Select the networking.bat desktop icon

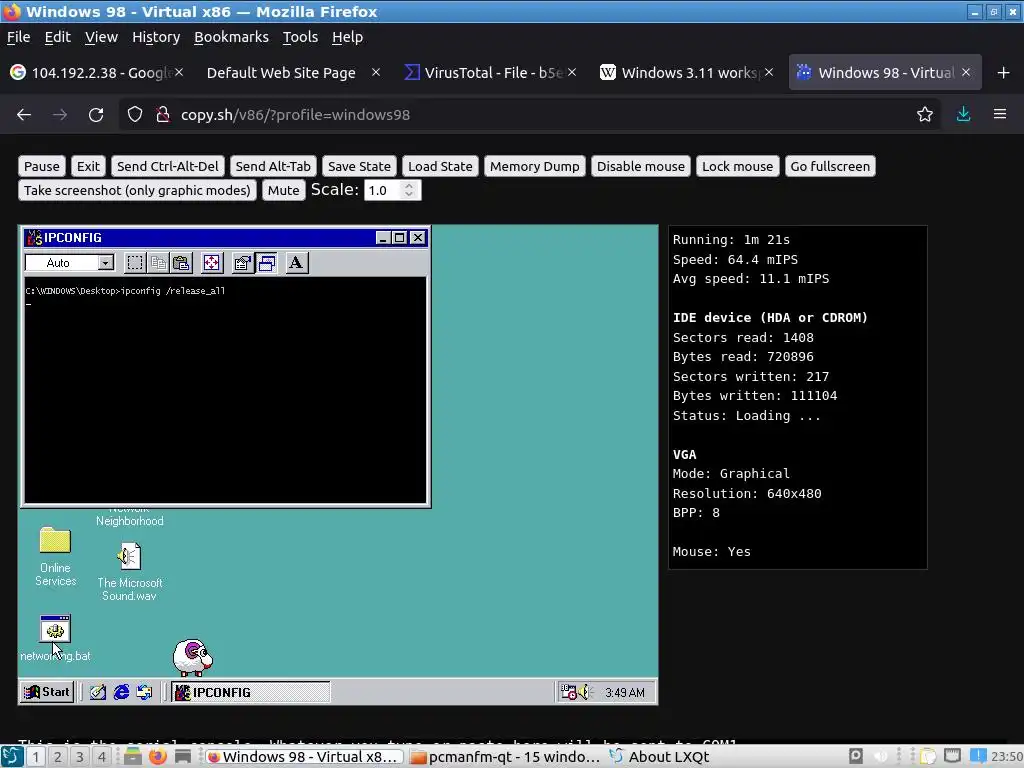tap(56, 639)
